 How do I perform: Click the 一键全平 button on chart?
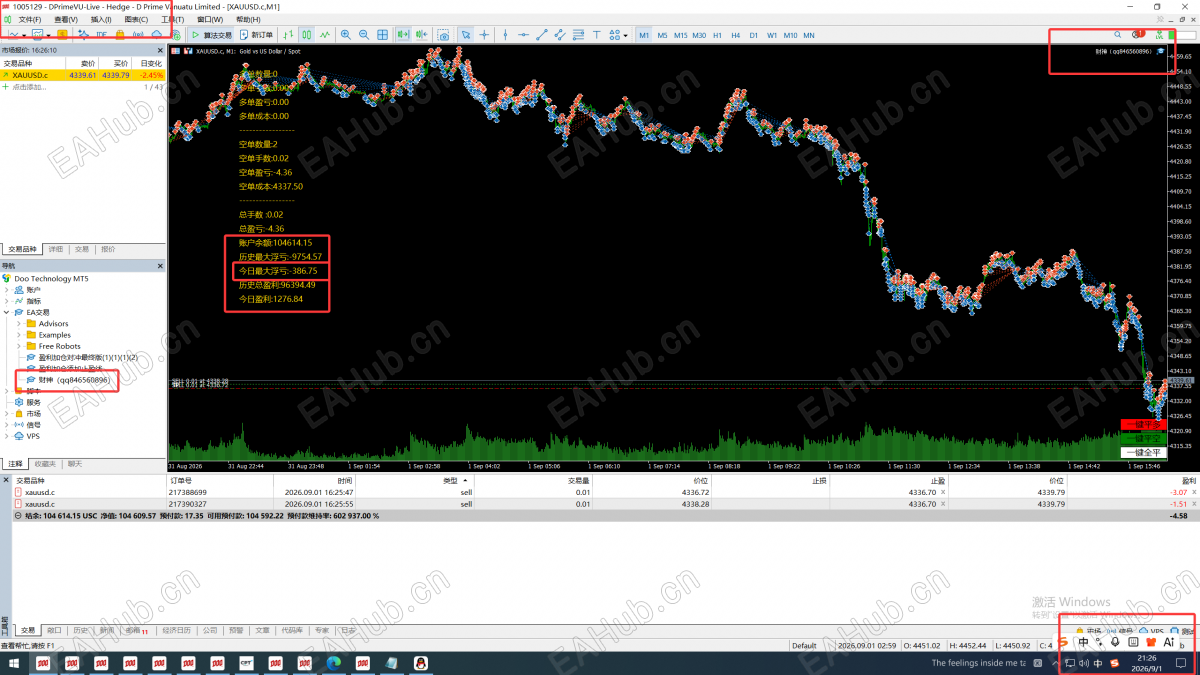point(1143,452)
